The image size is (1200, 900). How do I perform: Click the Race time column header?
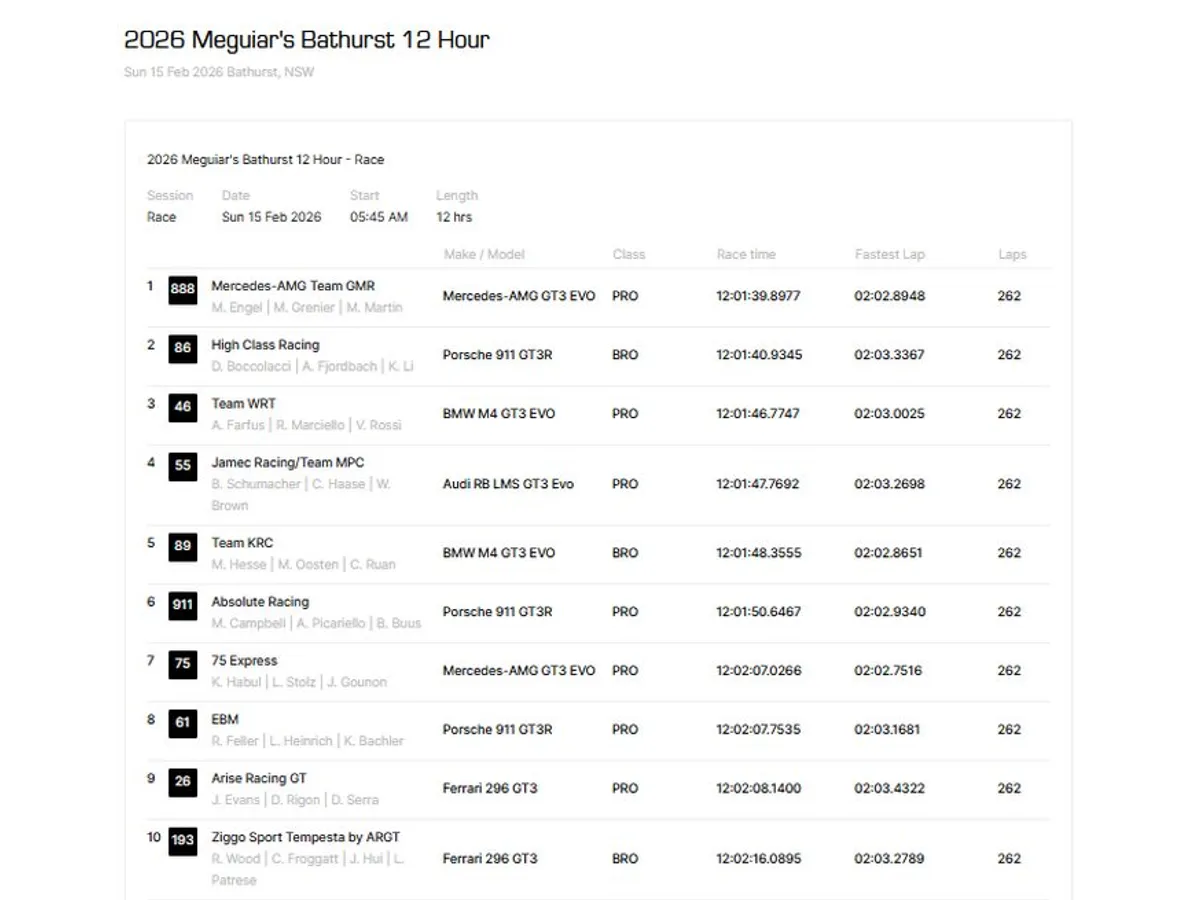click(x=745, y=255)
